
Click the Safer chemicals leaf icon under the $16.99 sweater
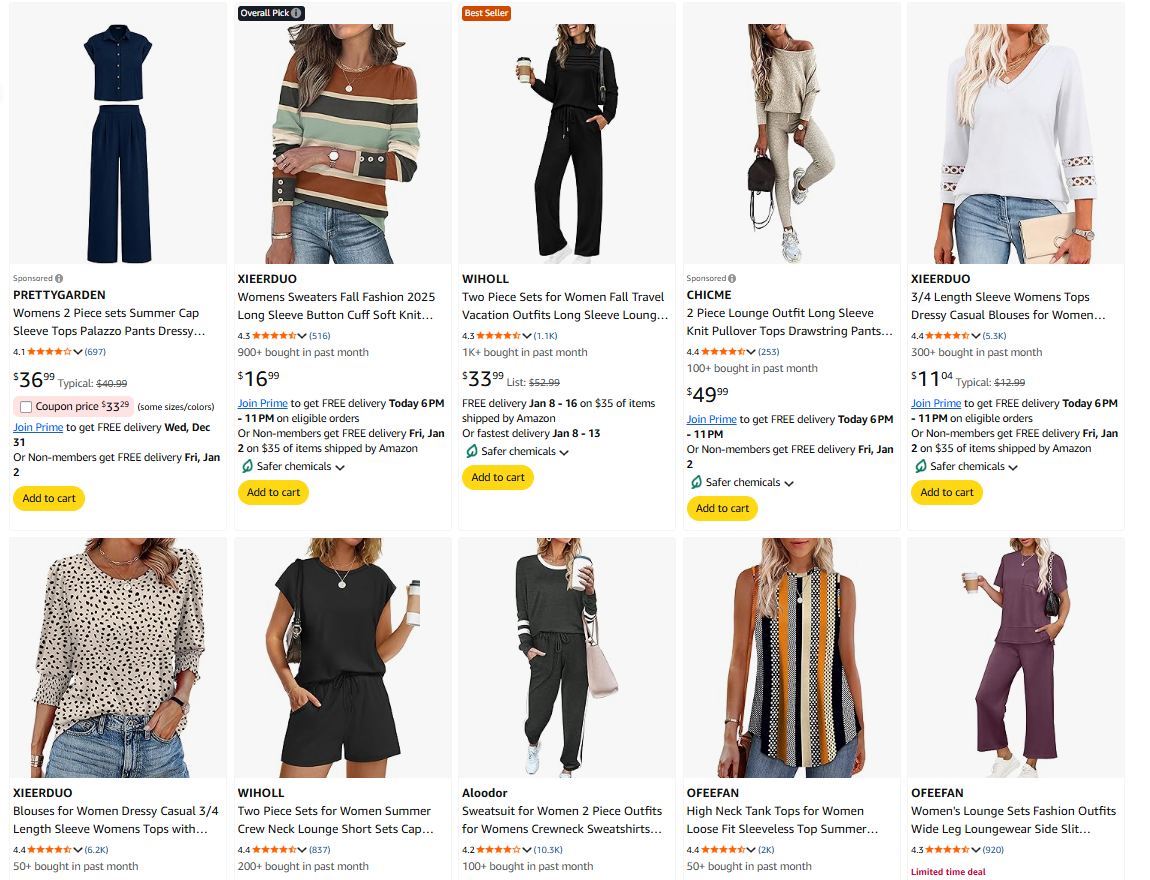(248, 466)
